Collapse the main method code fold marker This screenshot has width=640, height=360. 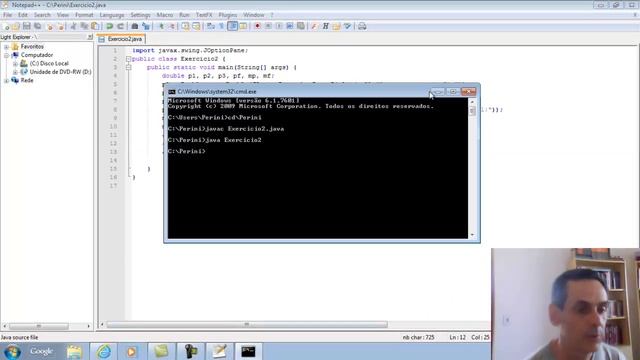129,68
